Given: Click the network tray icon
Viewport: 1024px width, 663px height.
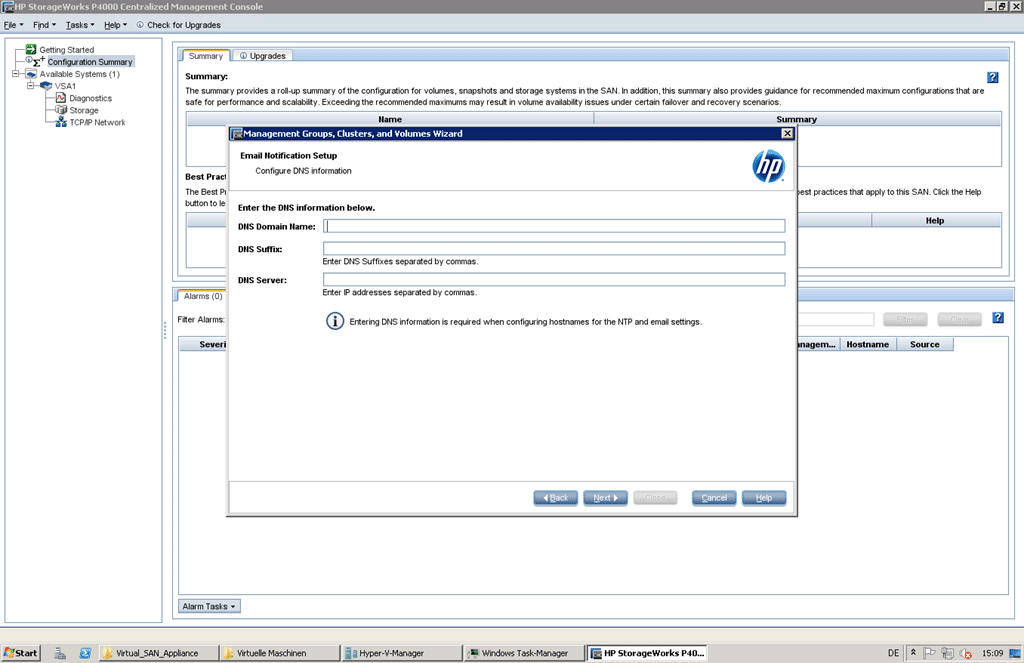Looking at the screenshot, I should 948,653.
